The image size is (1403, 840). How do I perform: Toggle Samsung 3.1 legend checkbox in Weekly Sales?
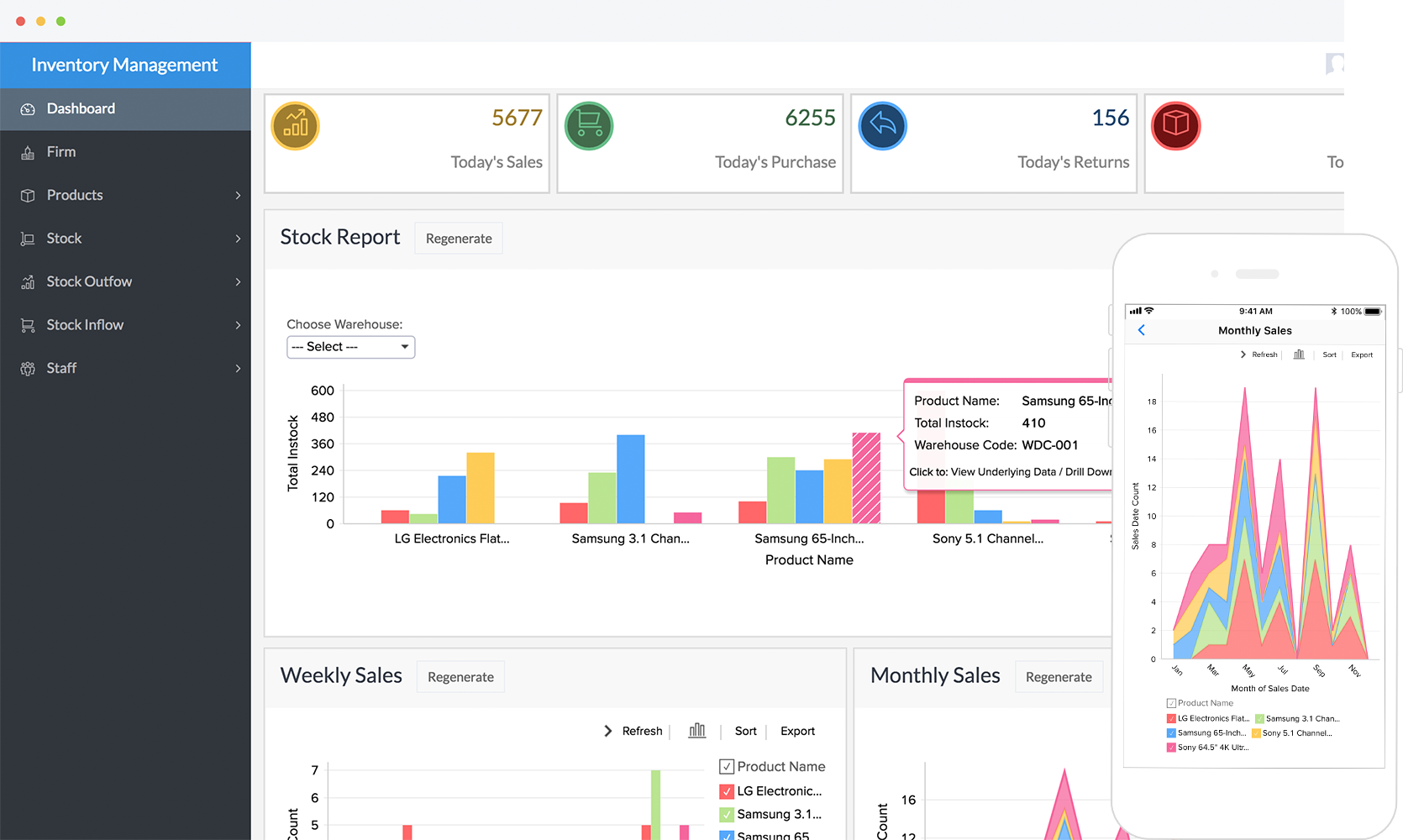pyautogui.click(x=727, y=814)
